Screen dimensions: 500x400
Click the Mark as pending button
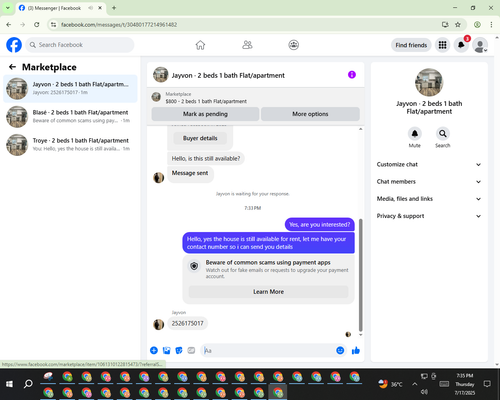[205, 114]
